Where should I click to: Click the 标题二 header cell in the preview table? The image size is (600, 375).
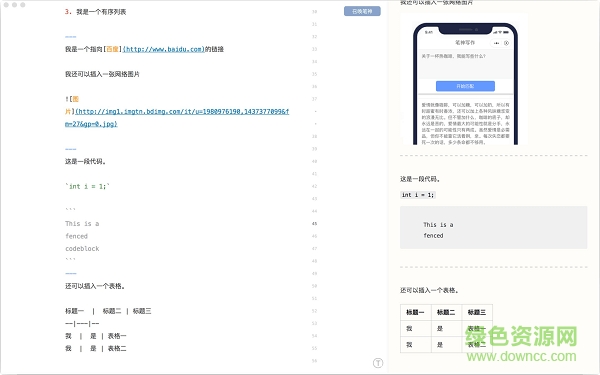click(x=446, y=312)
